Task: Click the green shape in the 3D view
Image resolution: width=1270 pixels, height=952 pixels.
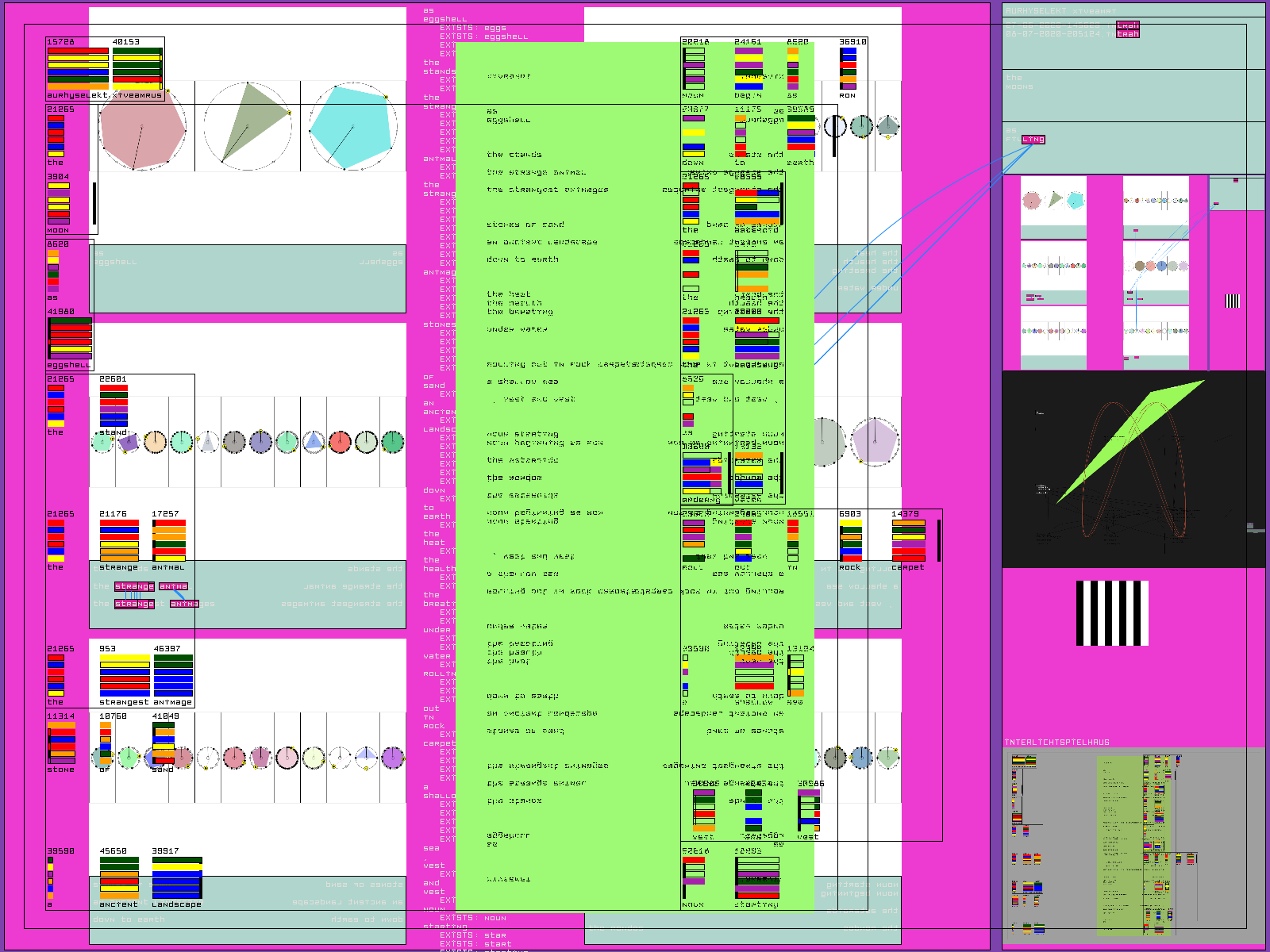Action: (x=1127, y=440)
